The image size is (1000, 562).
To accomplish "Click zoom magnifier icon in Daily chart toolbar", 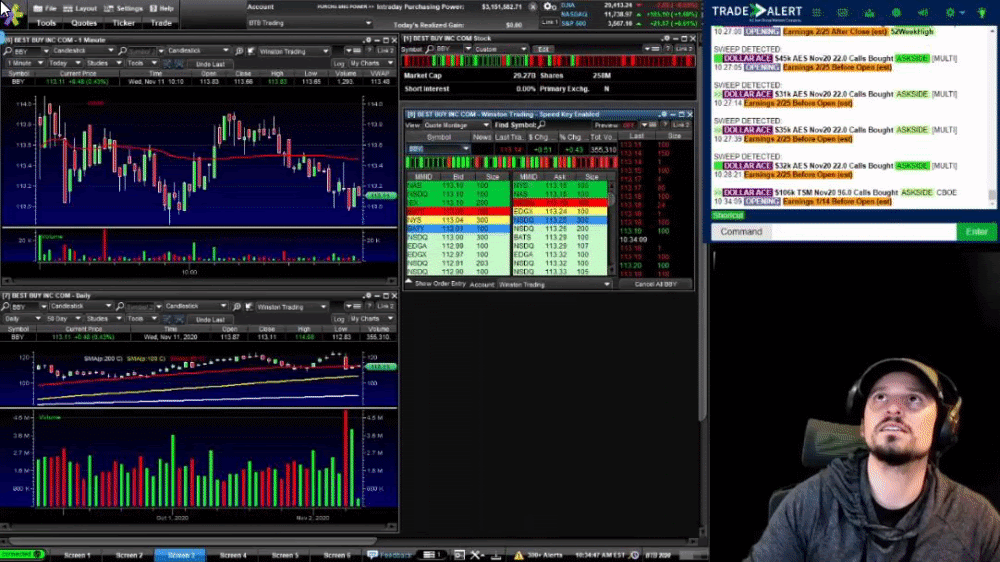I will coord(237,307).
